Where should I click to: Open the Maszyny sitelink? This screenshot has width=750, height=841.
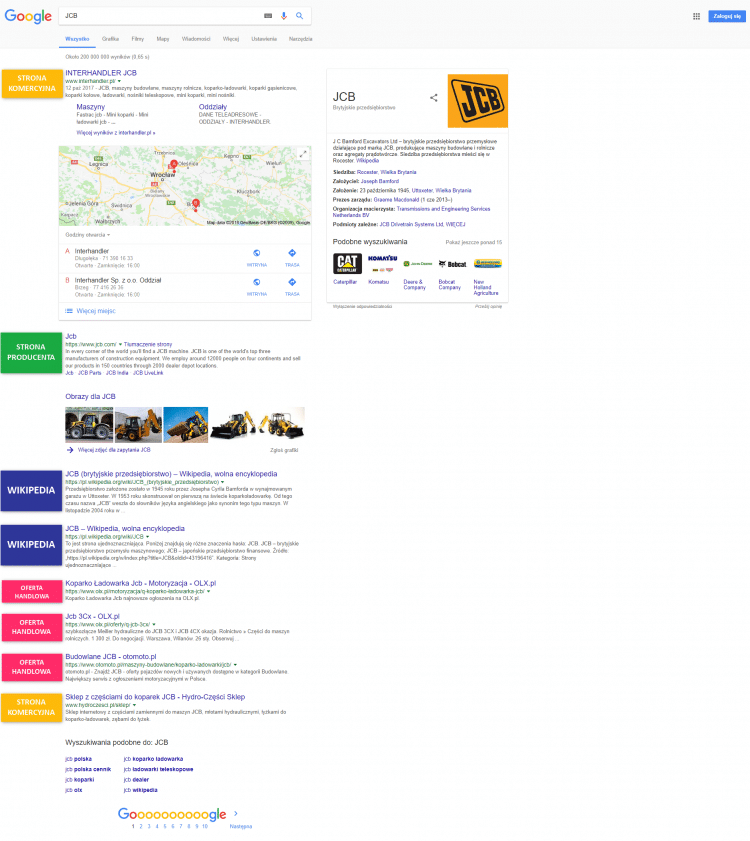pos(91,107)
